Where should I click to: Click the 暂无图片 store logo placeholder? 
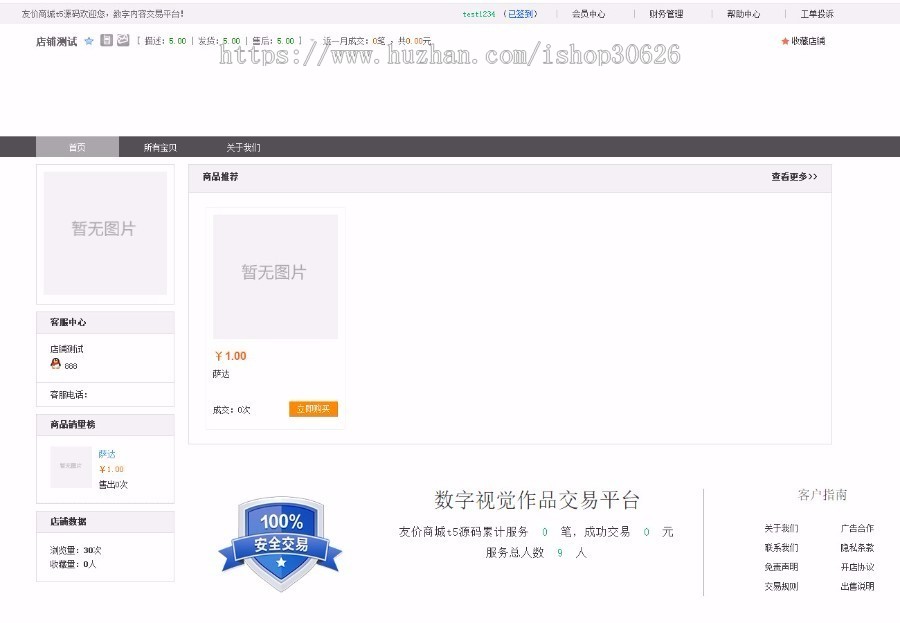coord(105,232)
